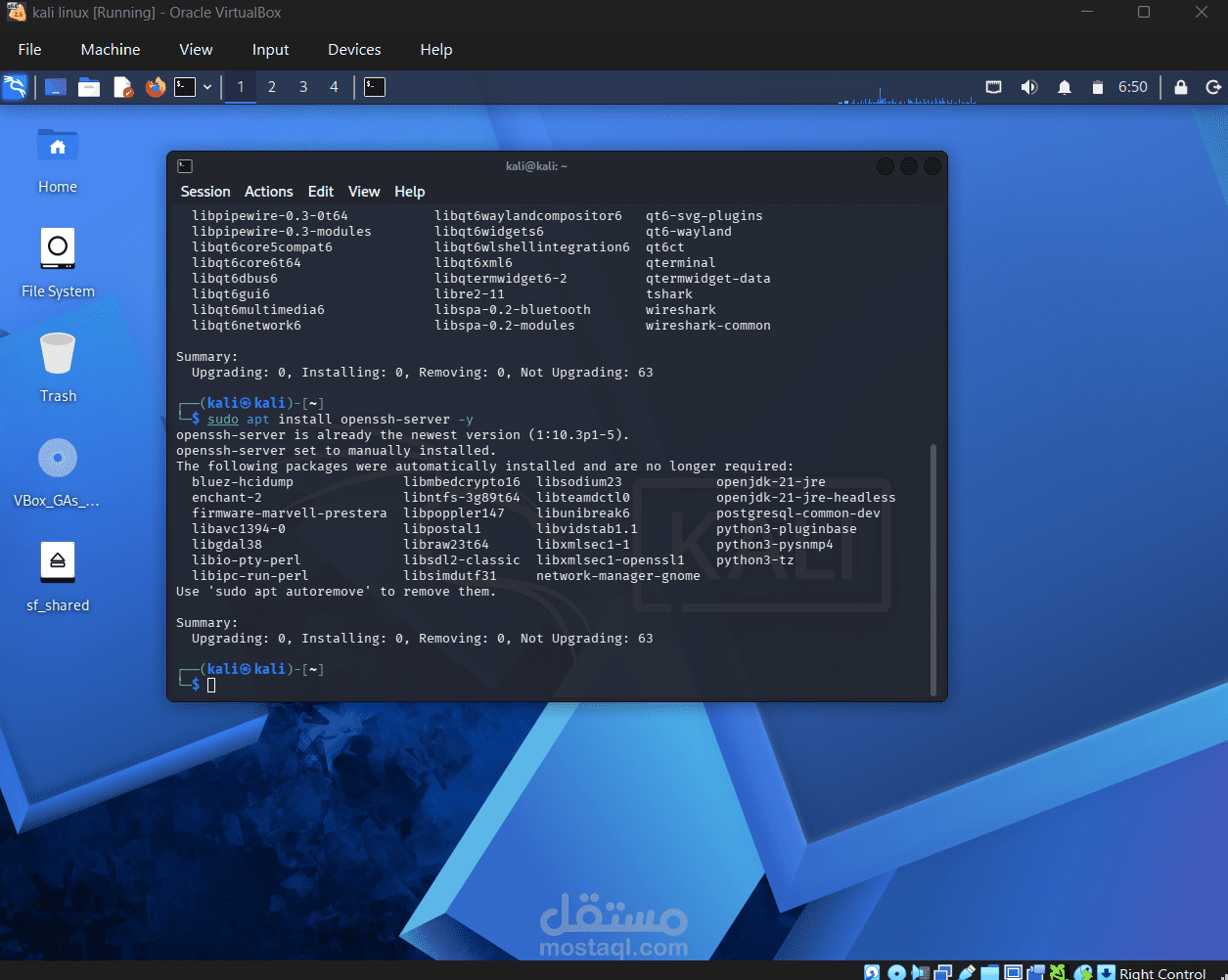Open the VirtualBox Help menu
The image size is (1228, 980).
436,49
